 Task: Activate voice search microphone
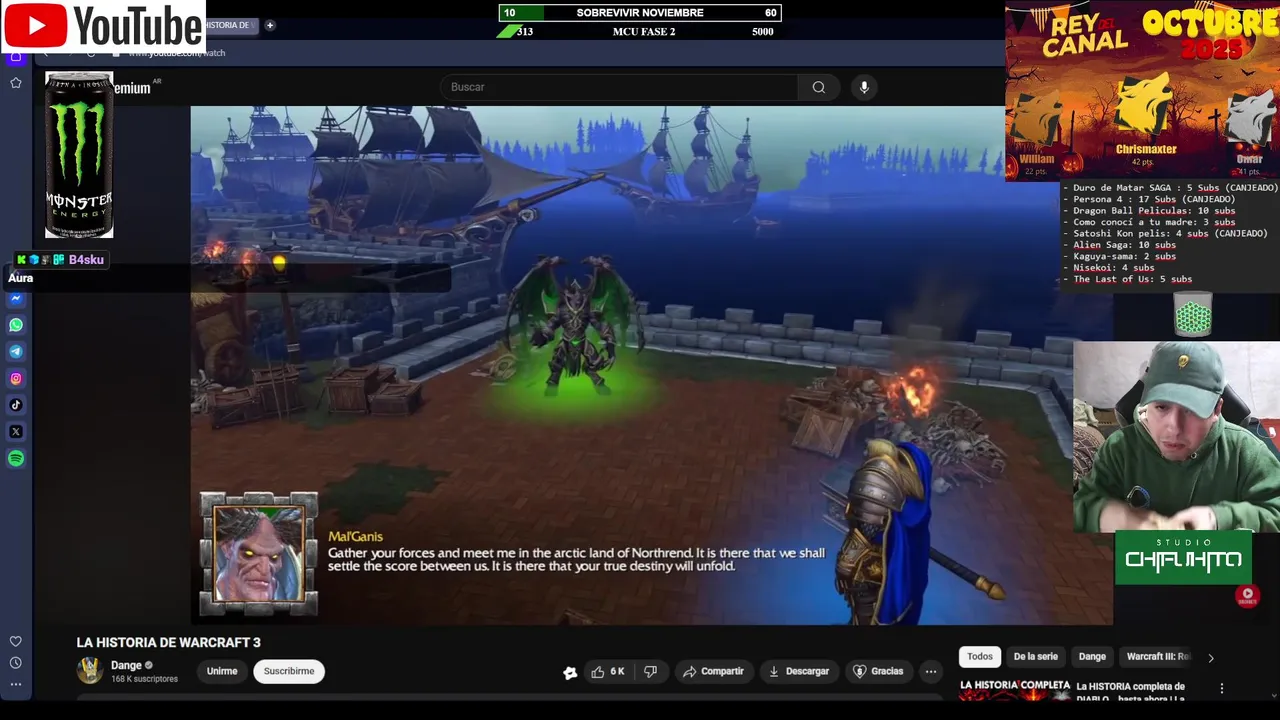coord(865,87)
